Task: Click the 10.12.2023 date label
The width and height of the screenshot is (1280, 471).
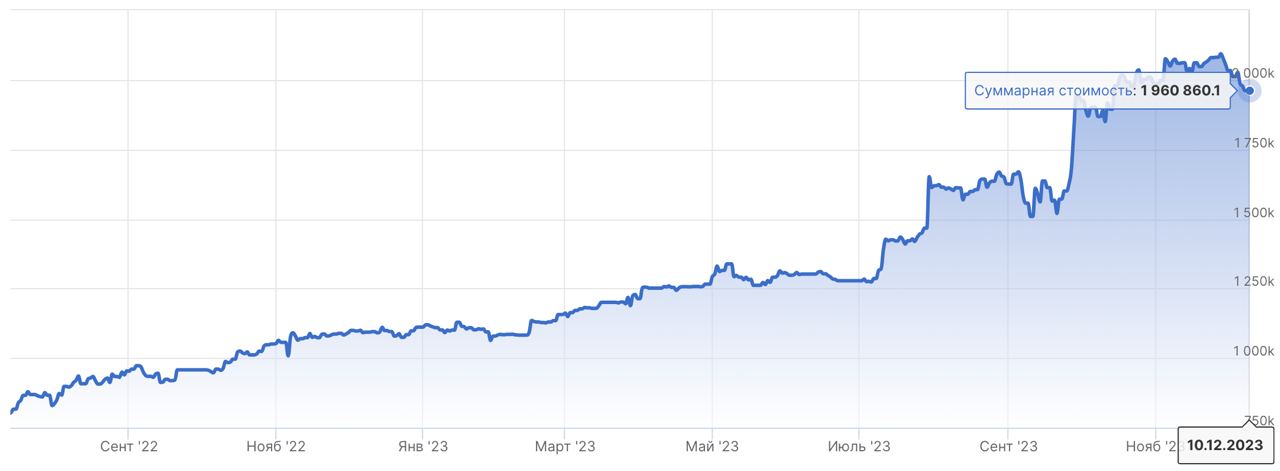Action: [x=1226, y=444]
